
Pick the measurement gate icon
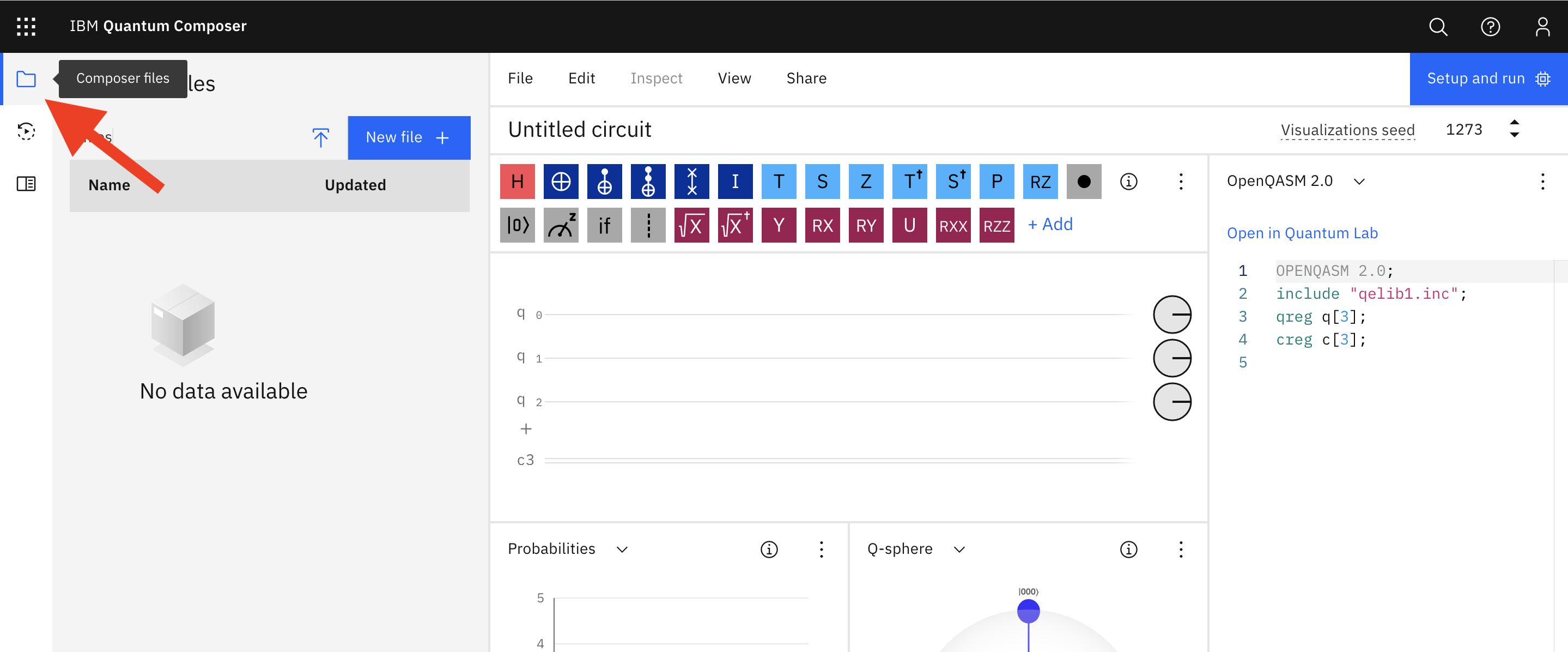coord(561,226)
